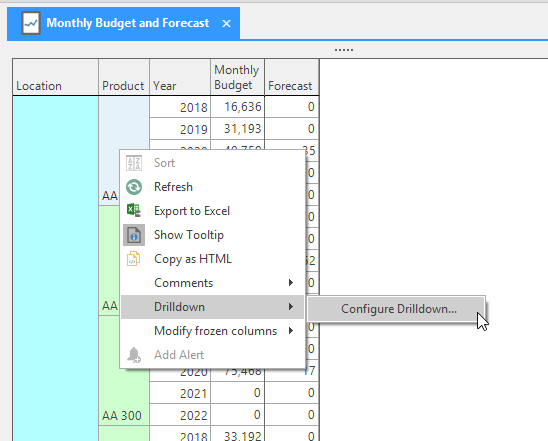Choose Refresh from the context menu
The width and height of the screenshot is (548, 441).
click(212, 187)
